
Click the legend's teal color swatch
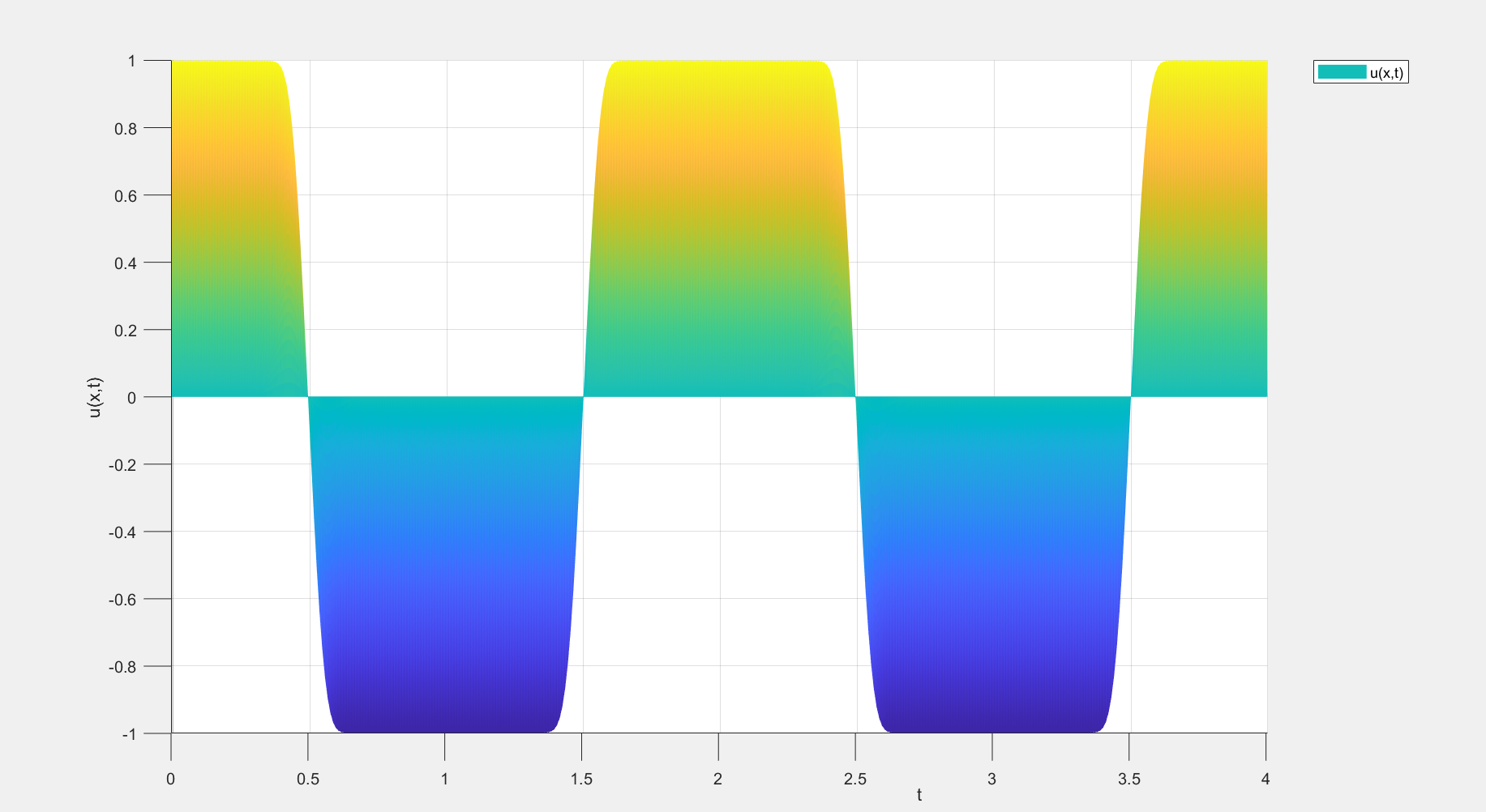[1342, 72]
